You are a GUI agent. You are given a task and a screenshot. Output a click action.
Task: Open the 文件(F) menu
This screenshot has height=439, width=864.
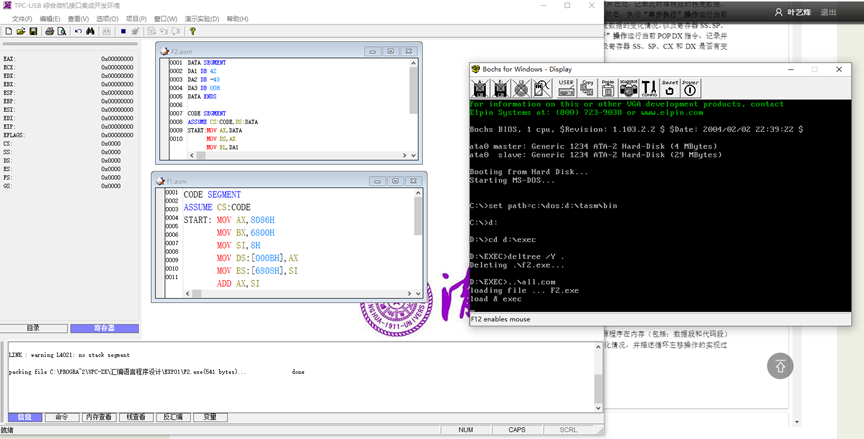22,19
